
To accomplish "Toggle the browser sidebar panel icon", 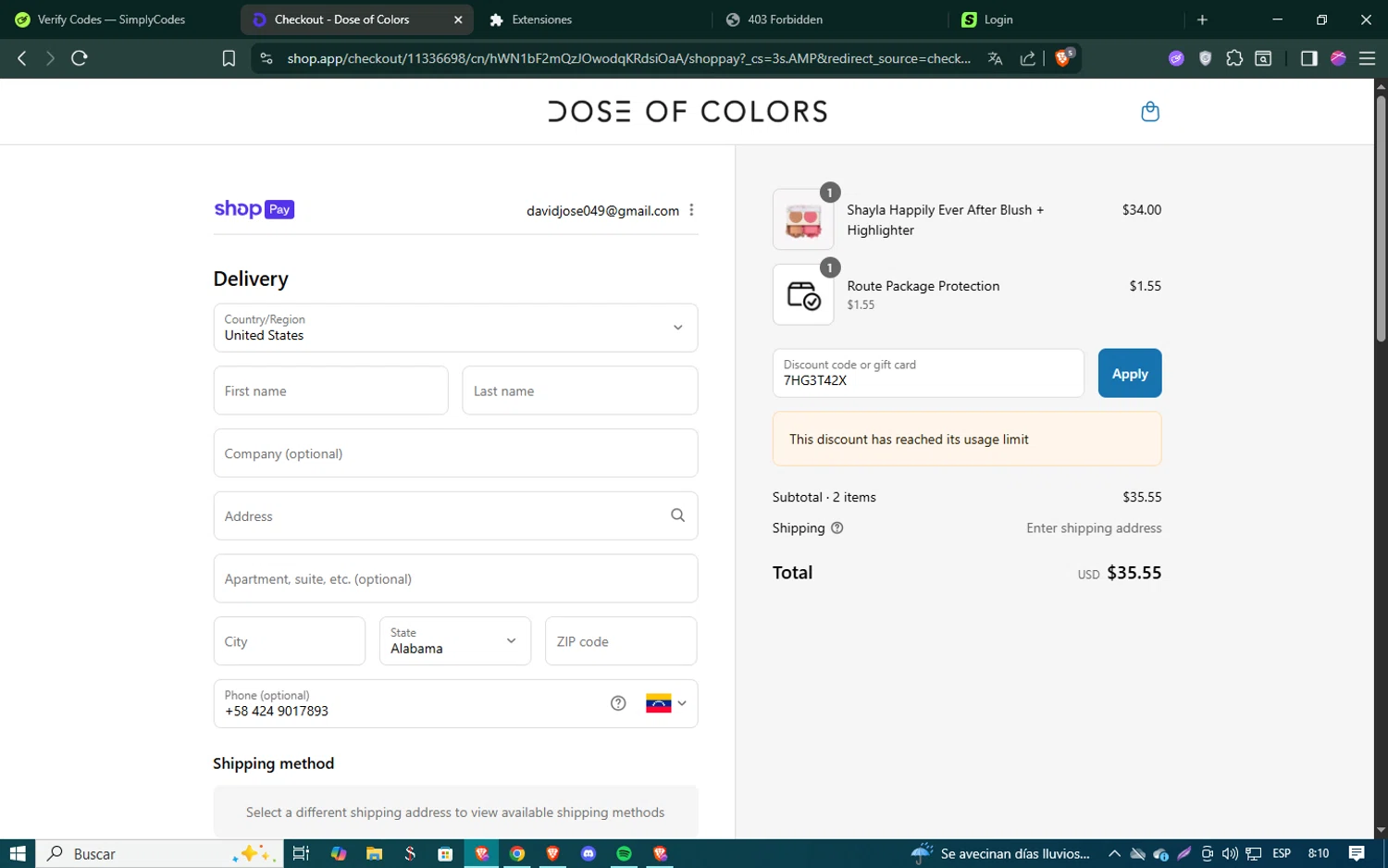I will [1308, 58].
